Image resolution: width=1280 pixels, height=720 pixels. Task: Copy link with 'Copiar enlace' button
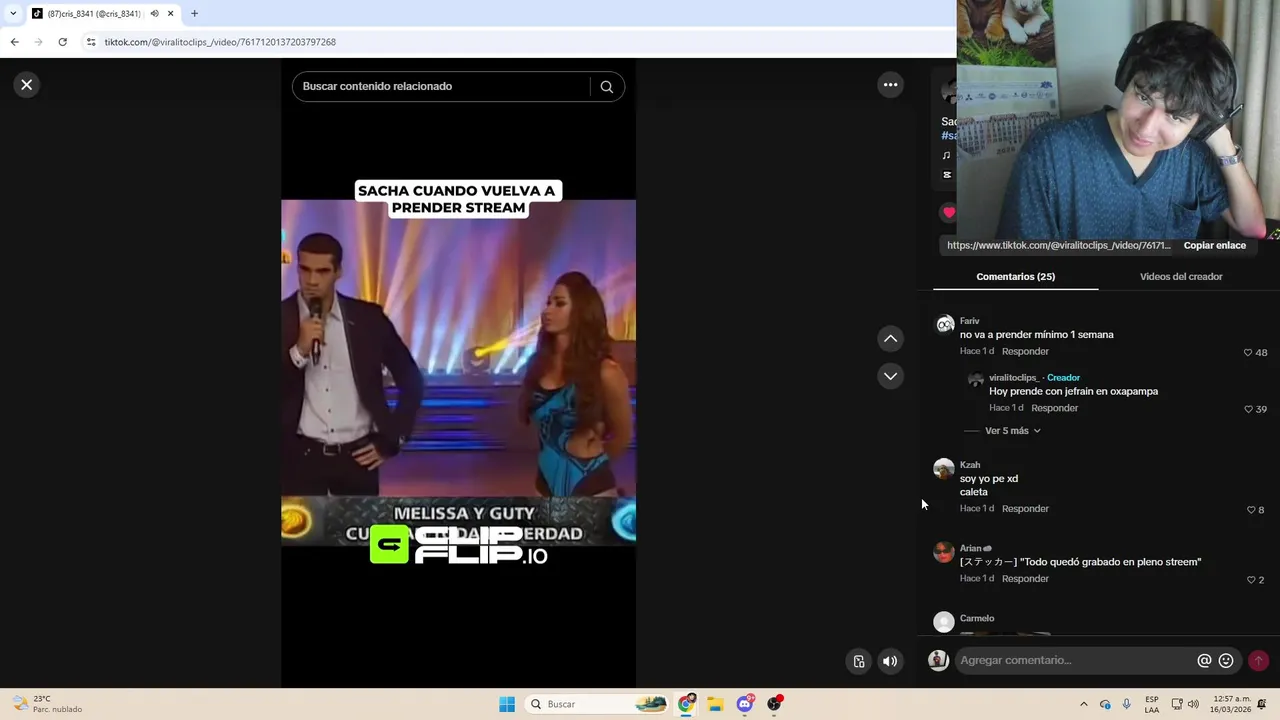1214,245
